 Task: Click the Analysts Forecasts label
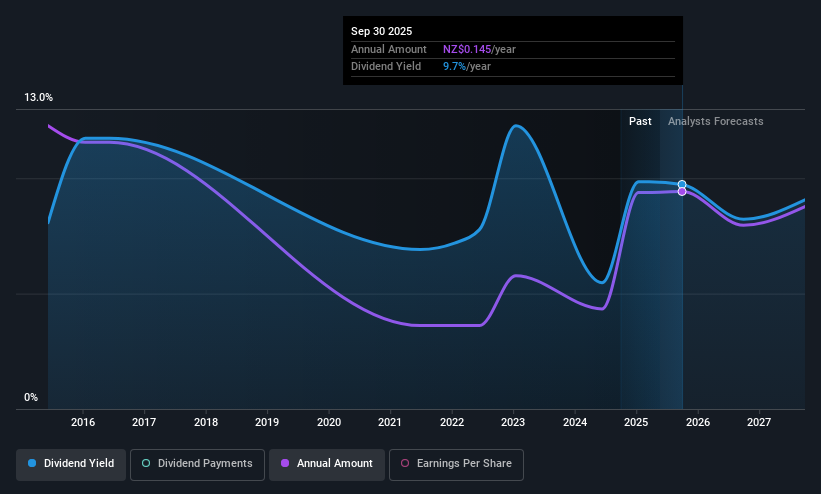(715, 121)
